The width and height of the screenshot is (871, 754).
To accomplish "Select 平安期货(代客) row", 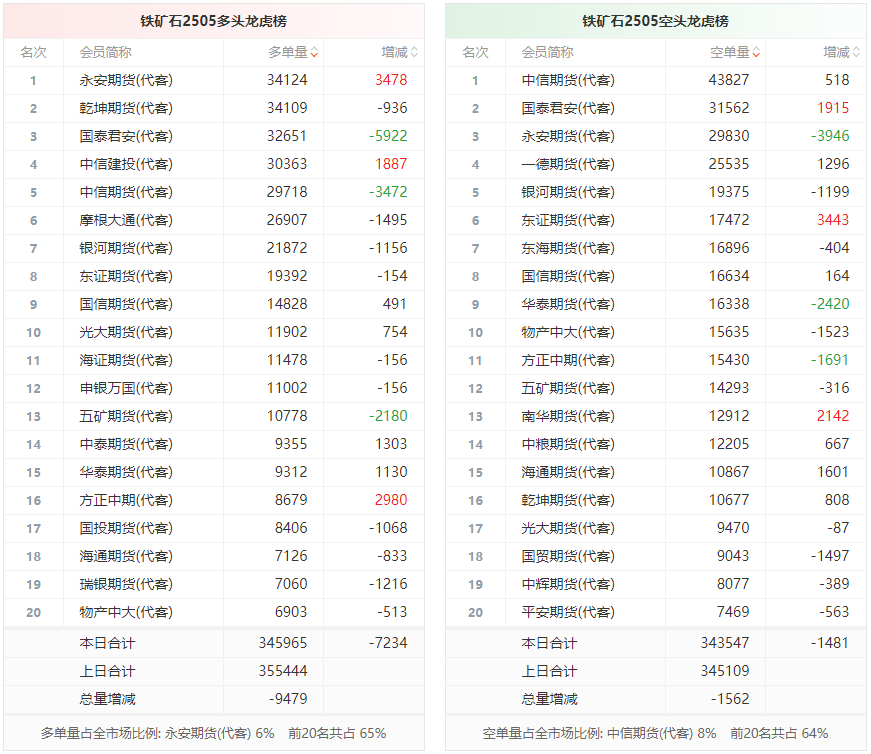I will [x=655, y=612].
